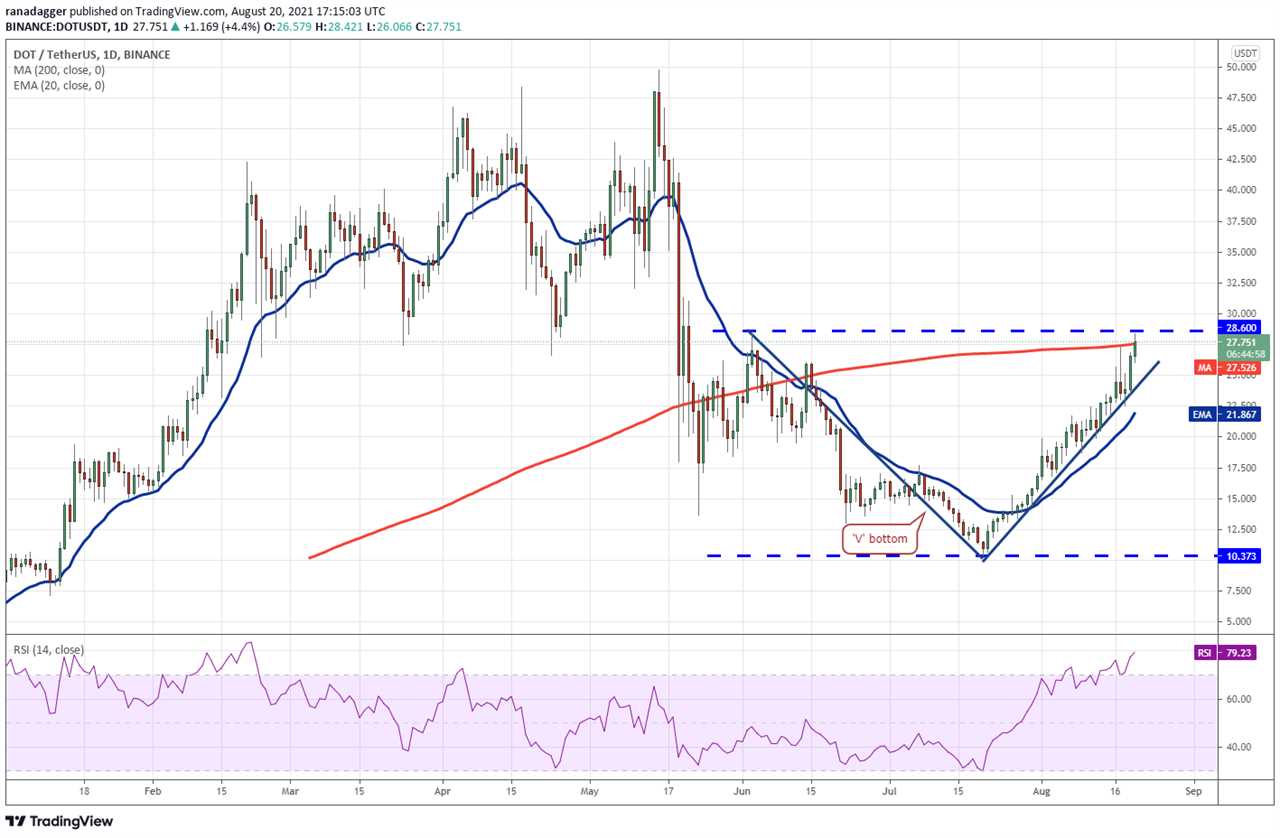Click the 16 date label after Aug
Screen dimensions: 1280x838
(1115, 789)
